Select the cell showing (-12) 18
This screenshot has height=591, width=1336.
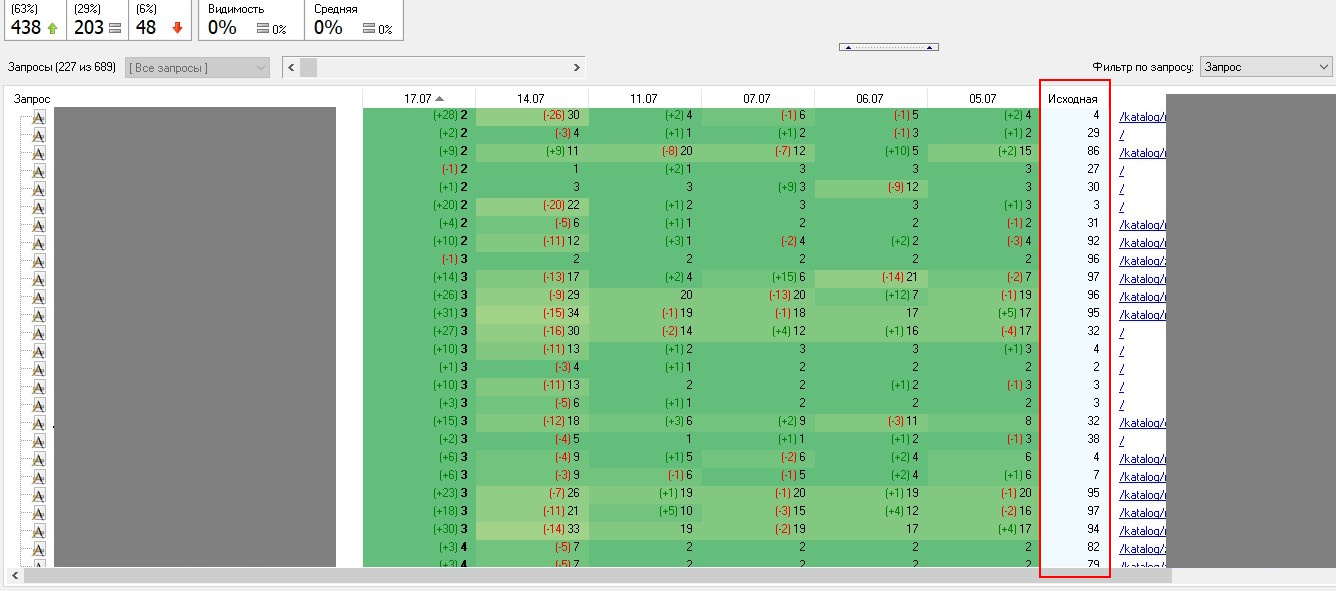click(532, 422)
